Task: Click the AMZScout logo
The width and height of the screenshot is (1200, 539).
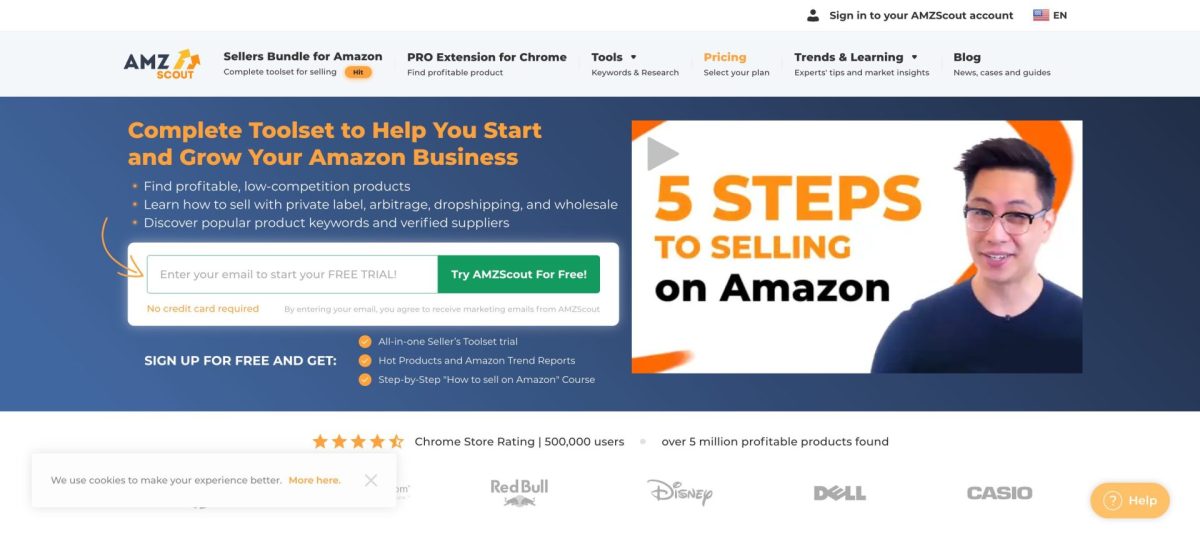Action: pos(162,64)
